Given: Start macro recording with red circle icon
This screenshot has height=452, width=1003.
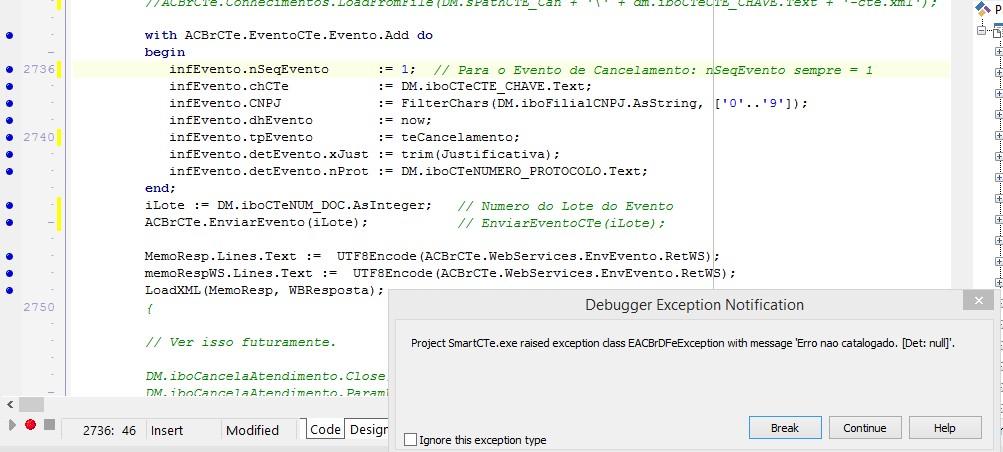Looking at the screenshot, I should [x=30, y=425].
